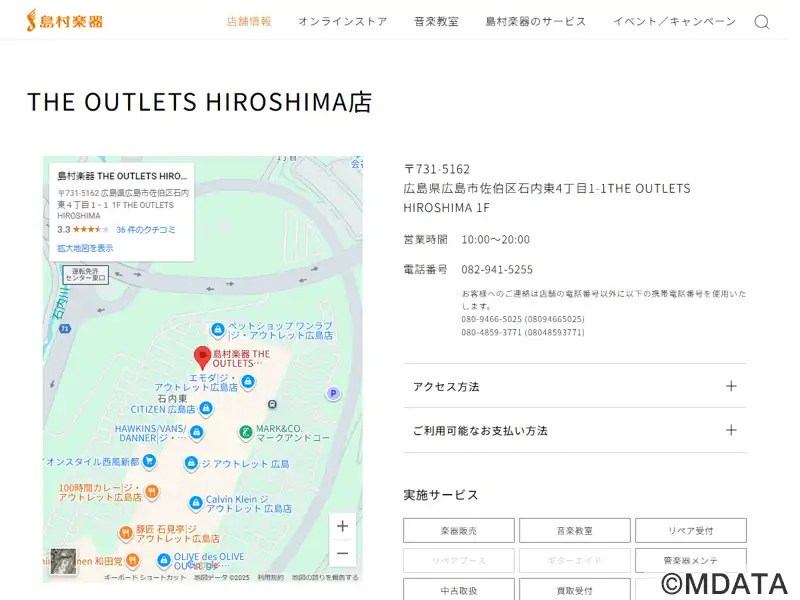This screenshot has width=800, height=600.
Task: Click the リペアブース service button
Action: tap(459, 560)
